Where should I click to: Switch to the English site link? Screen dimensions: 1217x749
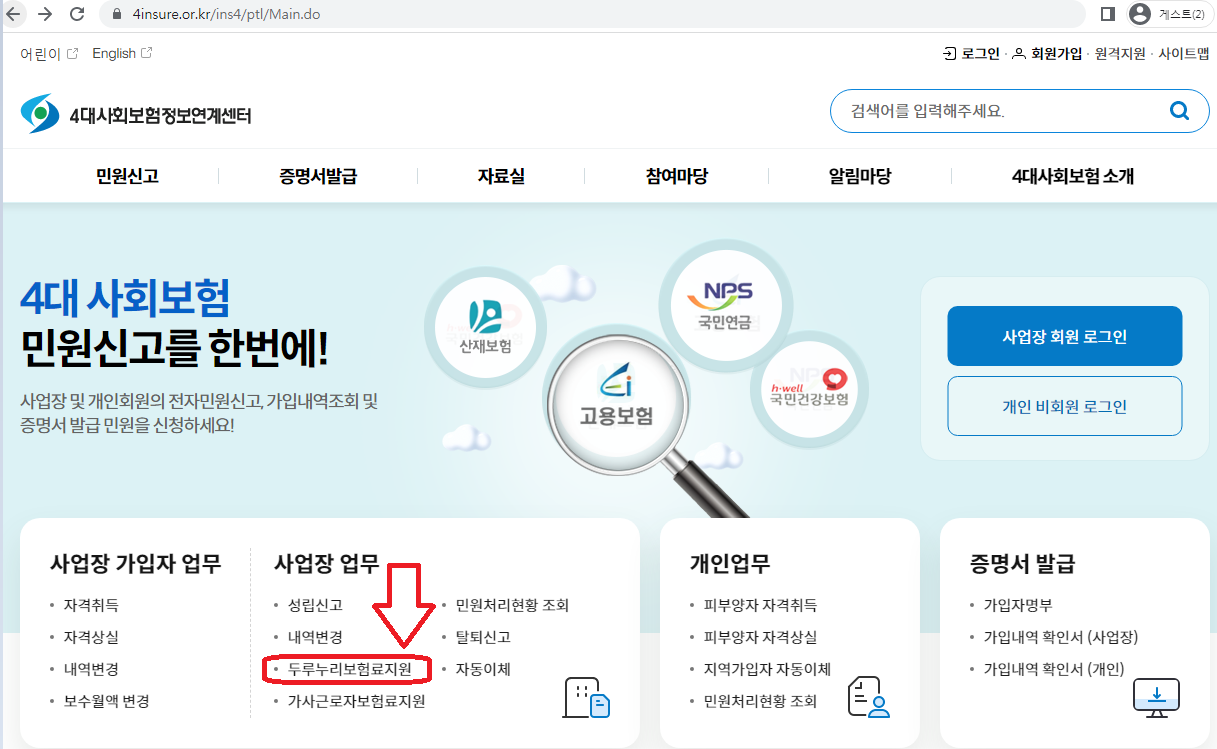tap(122, 54)
